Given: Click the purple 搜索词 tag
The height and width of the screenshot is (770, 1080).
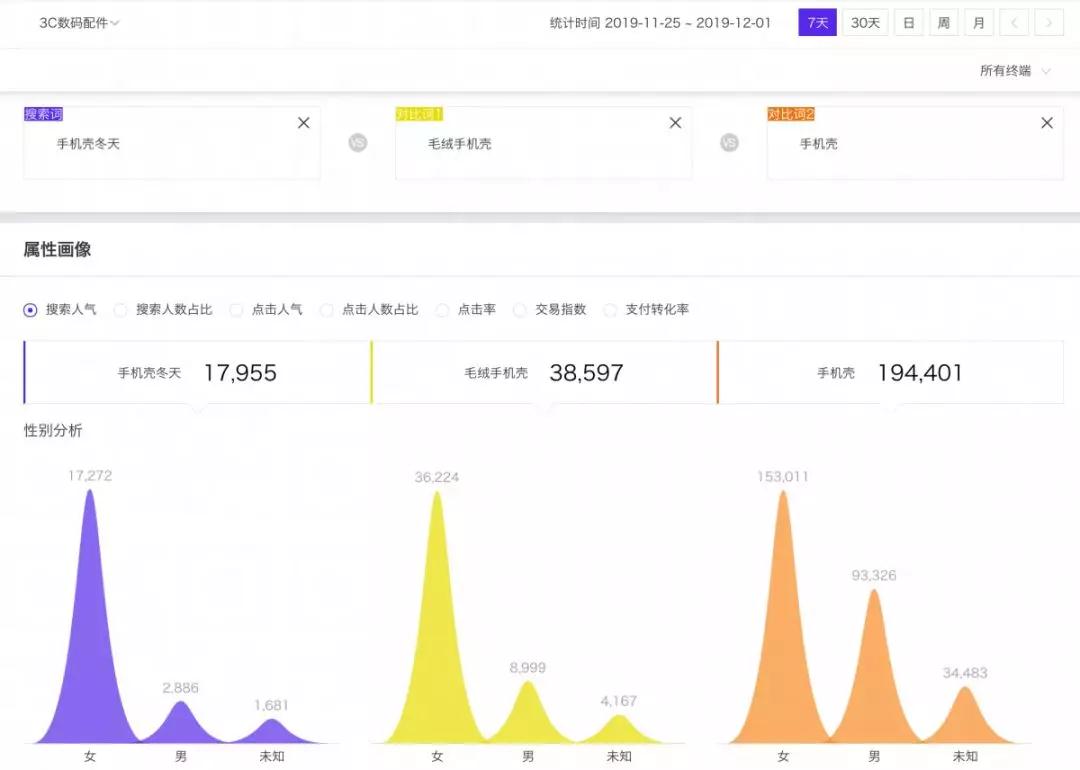Looking at the screenshot, I should coord(43,114).
